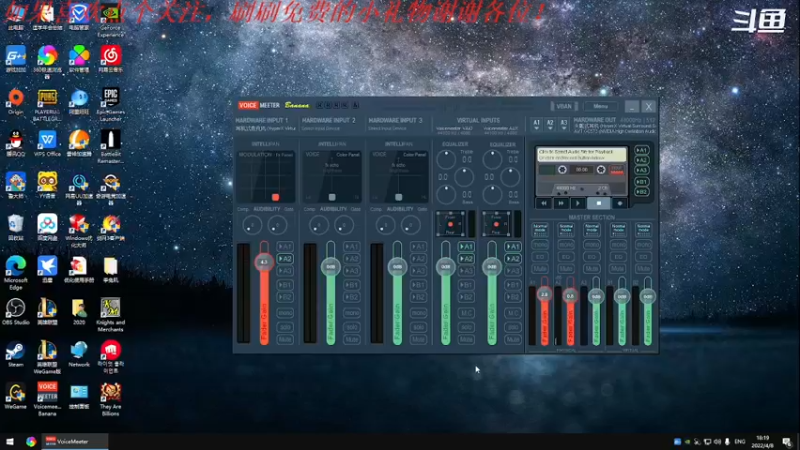Mute Hardware Input 1 strip

285,339
